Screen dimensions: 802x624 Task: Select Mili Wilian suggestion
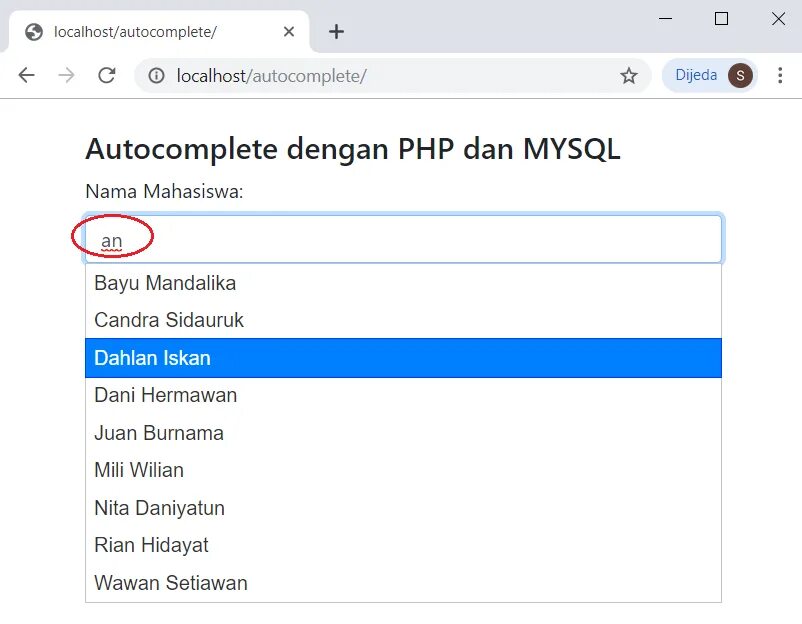click(x=403, y=470)
